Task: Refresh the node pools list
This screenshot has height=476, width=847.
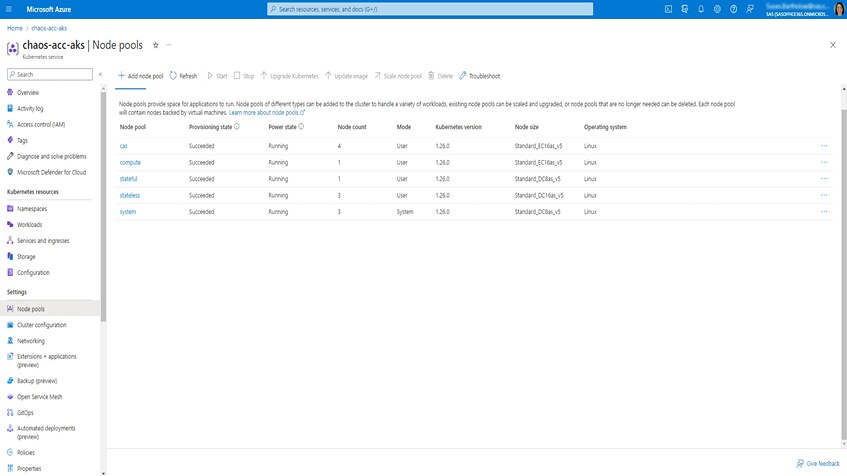Action: pyautogui.click(x=183, y=76)
